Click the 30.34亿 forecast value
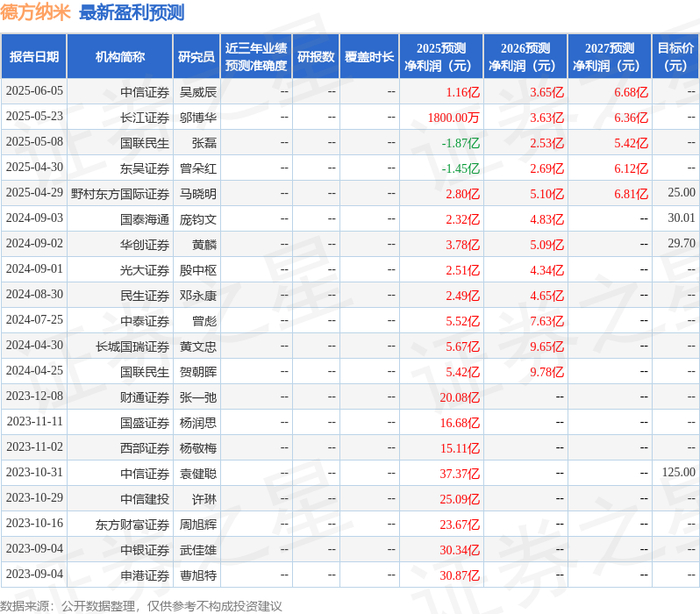700x614 pixels. point(460,551)
